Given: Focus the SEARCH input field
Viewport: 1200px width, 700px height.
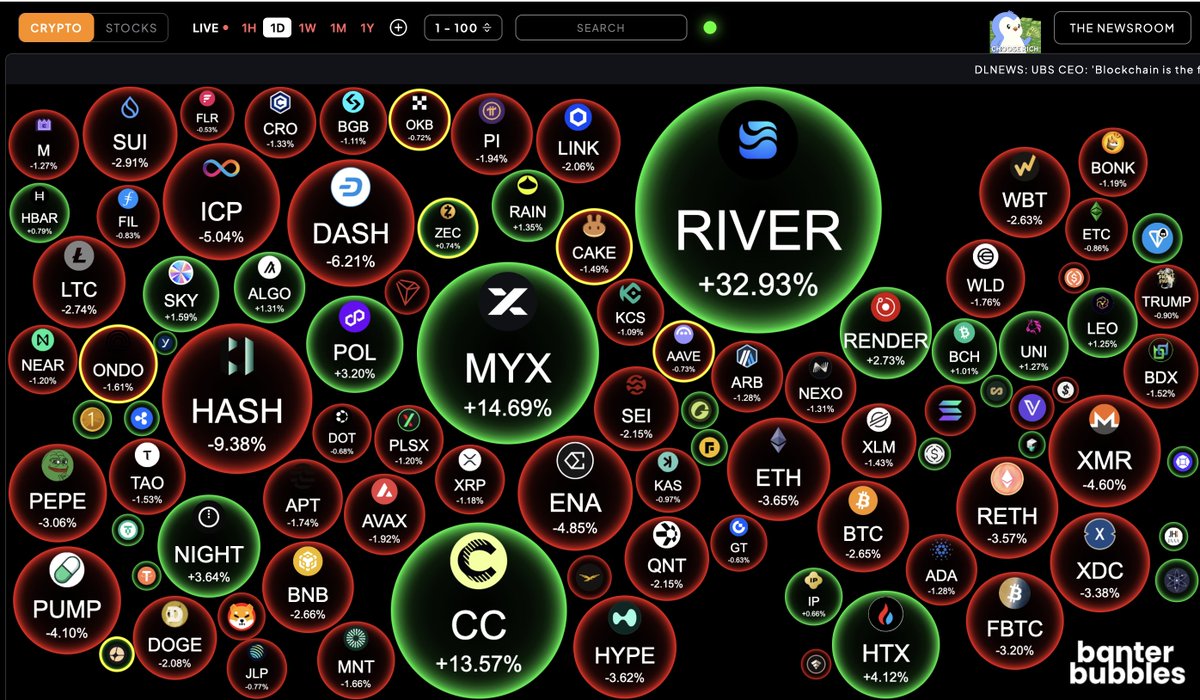Looking at the screenshot, I should tap(601, 28).
